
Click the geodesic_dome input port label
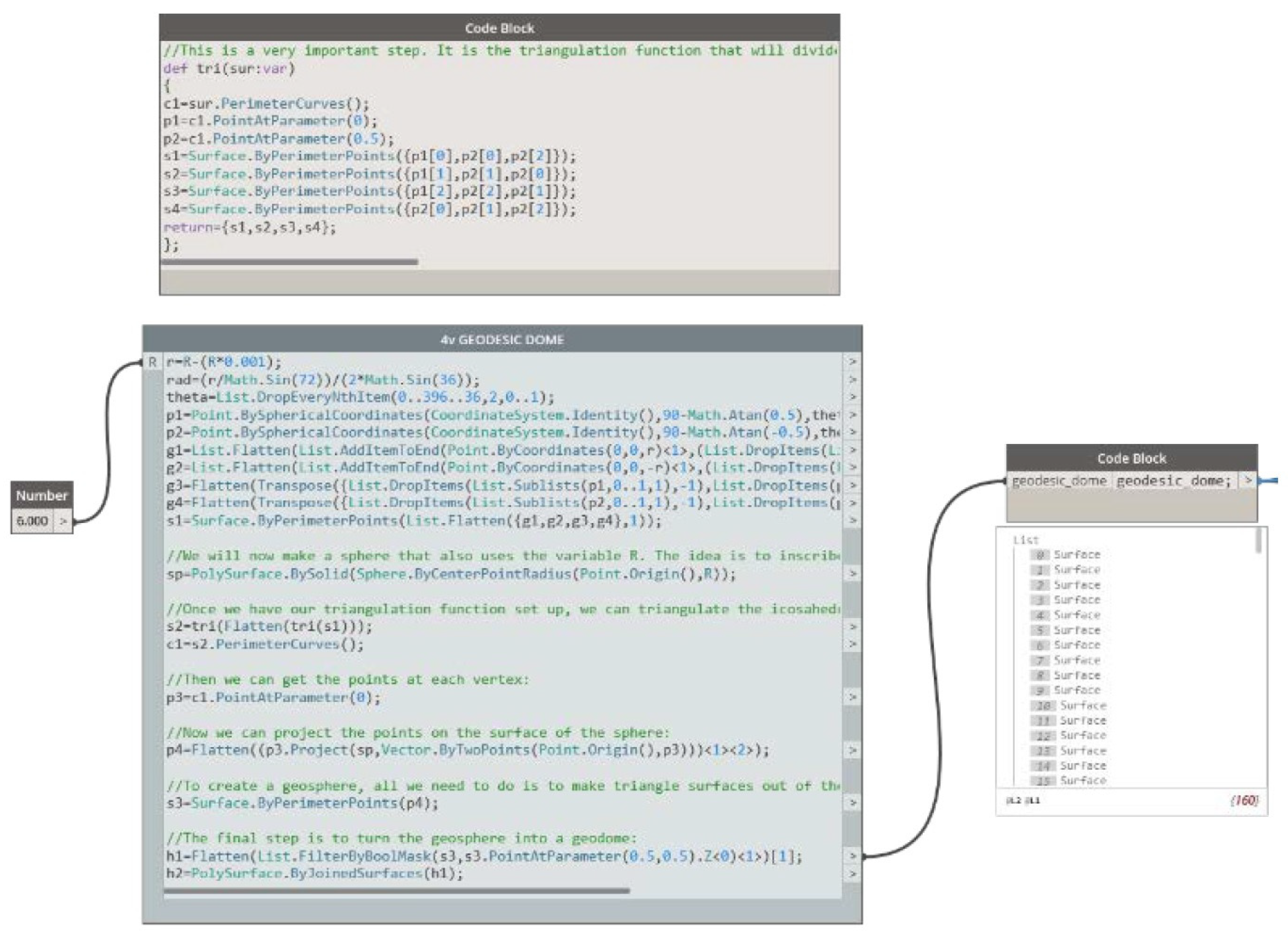[1058, 481]
